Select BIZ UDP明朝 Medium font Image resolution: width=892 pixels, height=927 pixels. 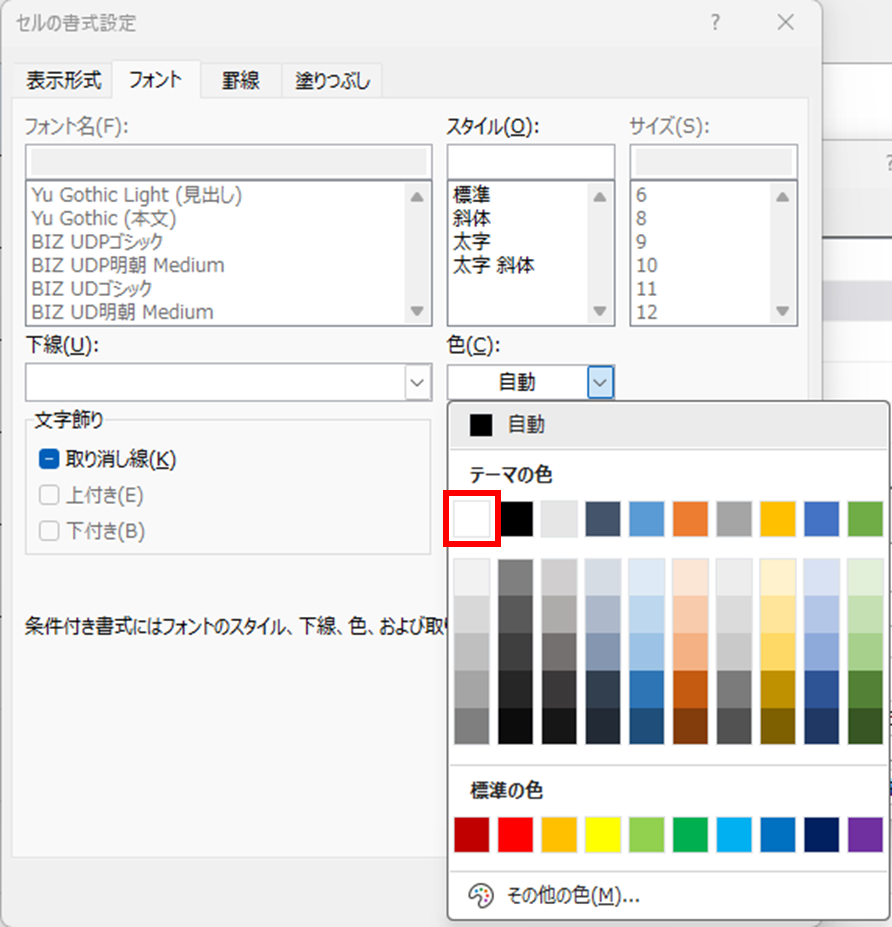tap(128, 265)
